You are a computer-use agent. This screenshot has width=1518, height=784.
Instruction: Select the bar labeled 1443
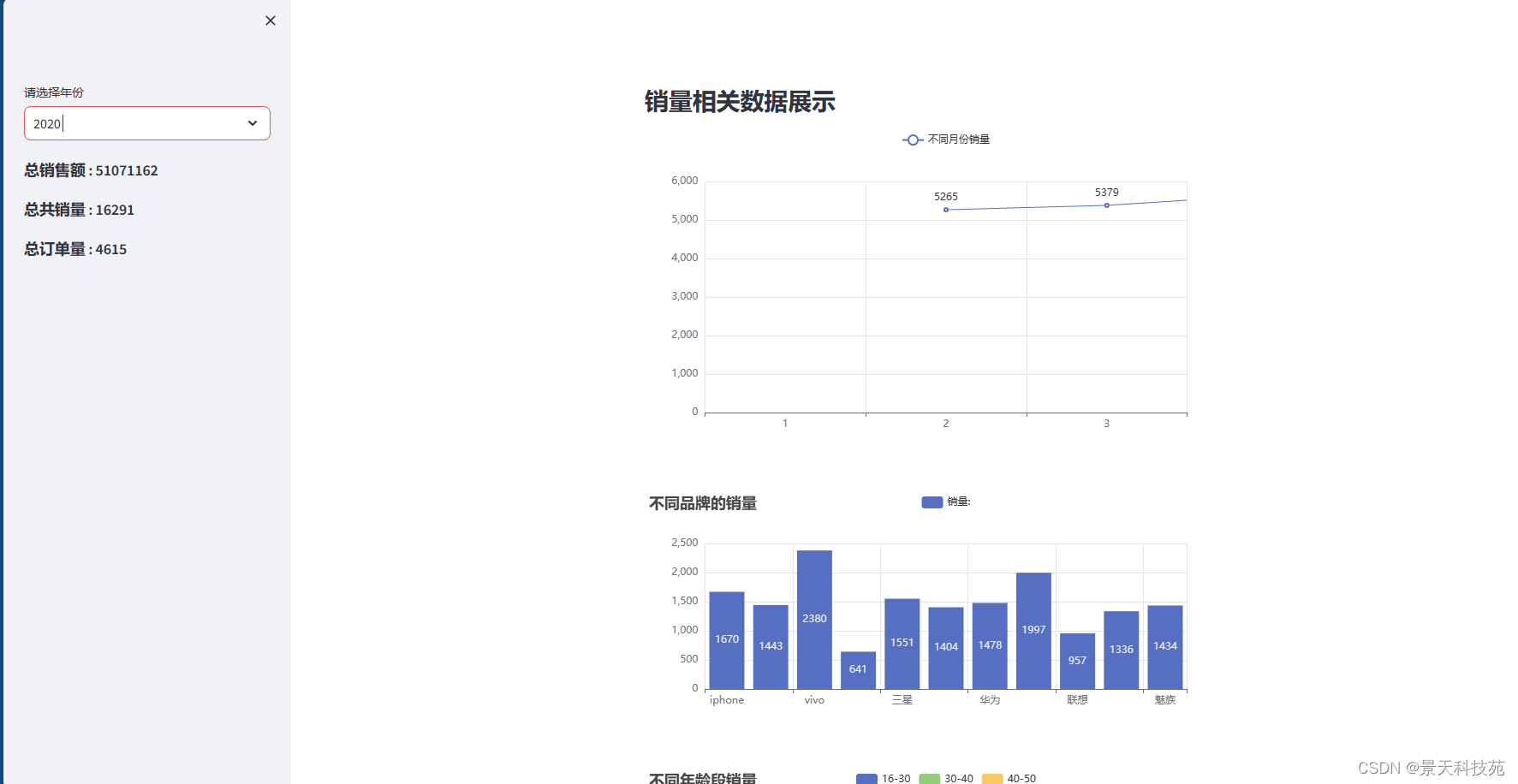click(771, 647)
